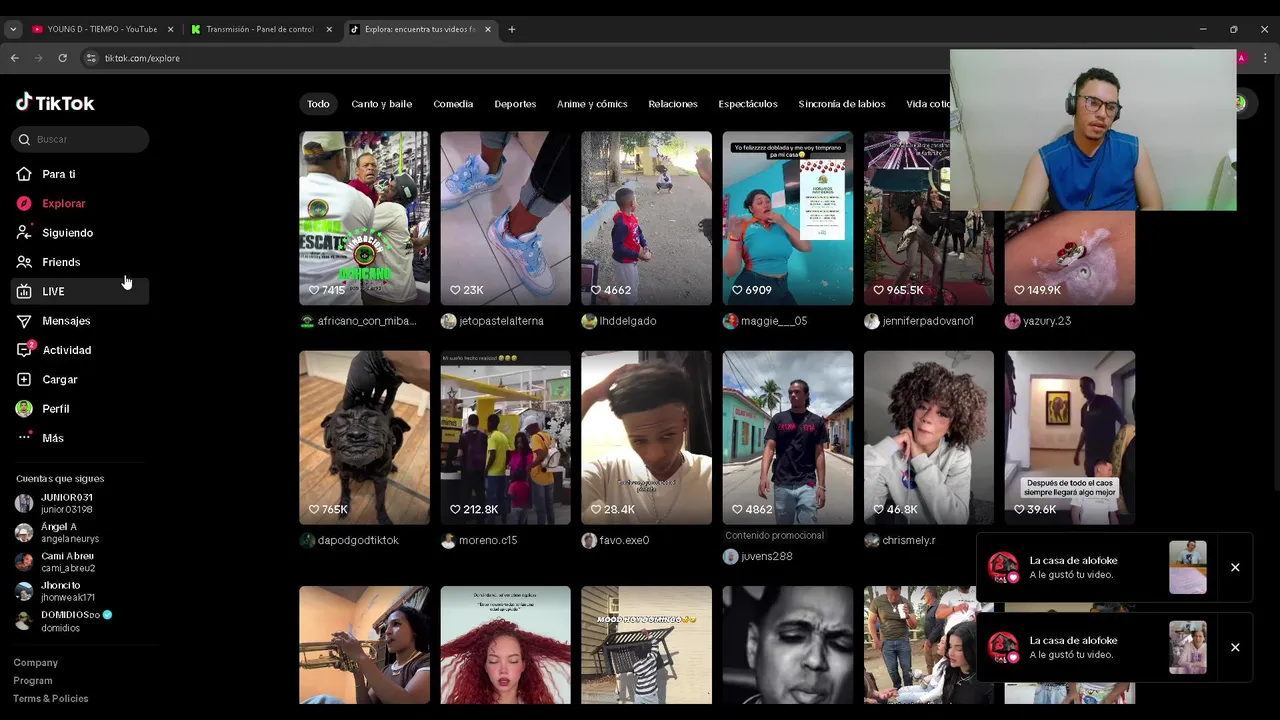Open the maggie___05 video thumbnail

[x=788, y=218]
